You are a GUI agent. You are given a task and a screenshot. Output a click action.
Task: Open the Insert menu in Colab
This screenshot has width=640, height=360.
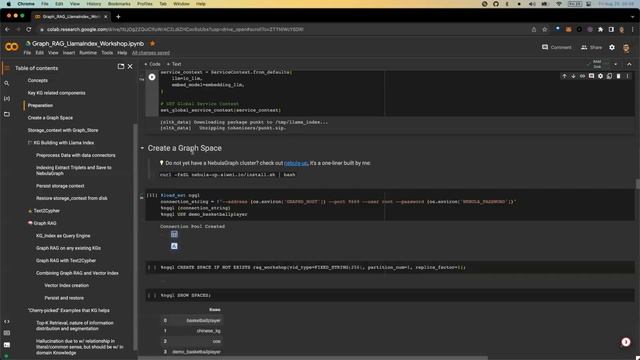coord(69,53)
